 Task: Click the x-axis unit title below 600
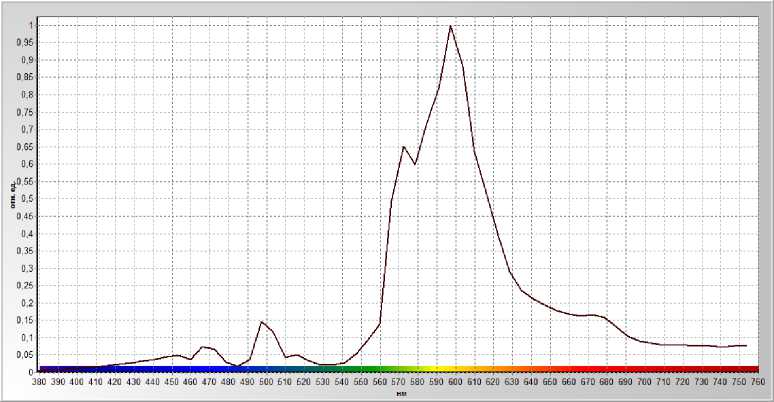(x=401, y=394)
